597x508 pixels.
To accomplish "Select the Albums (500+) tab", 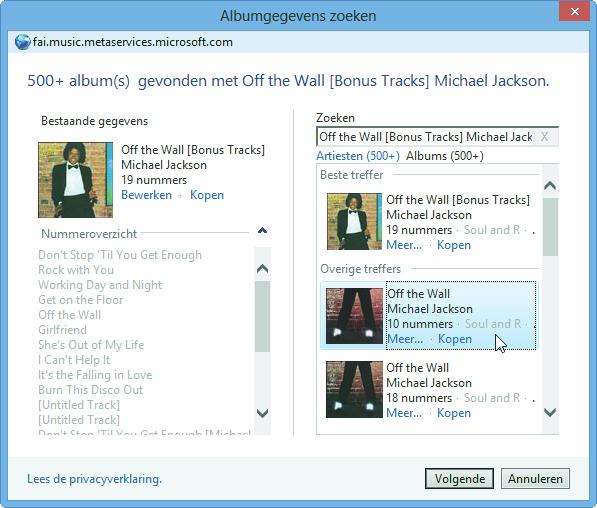I will [445, 156].
